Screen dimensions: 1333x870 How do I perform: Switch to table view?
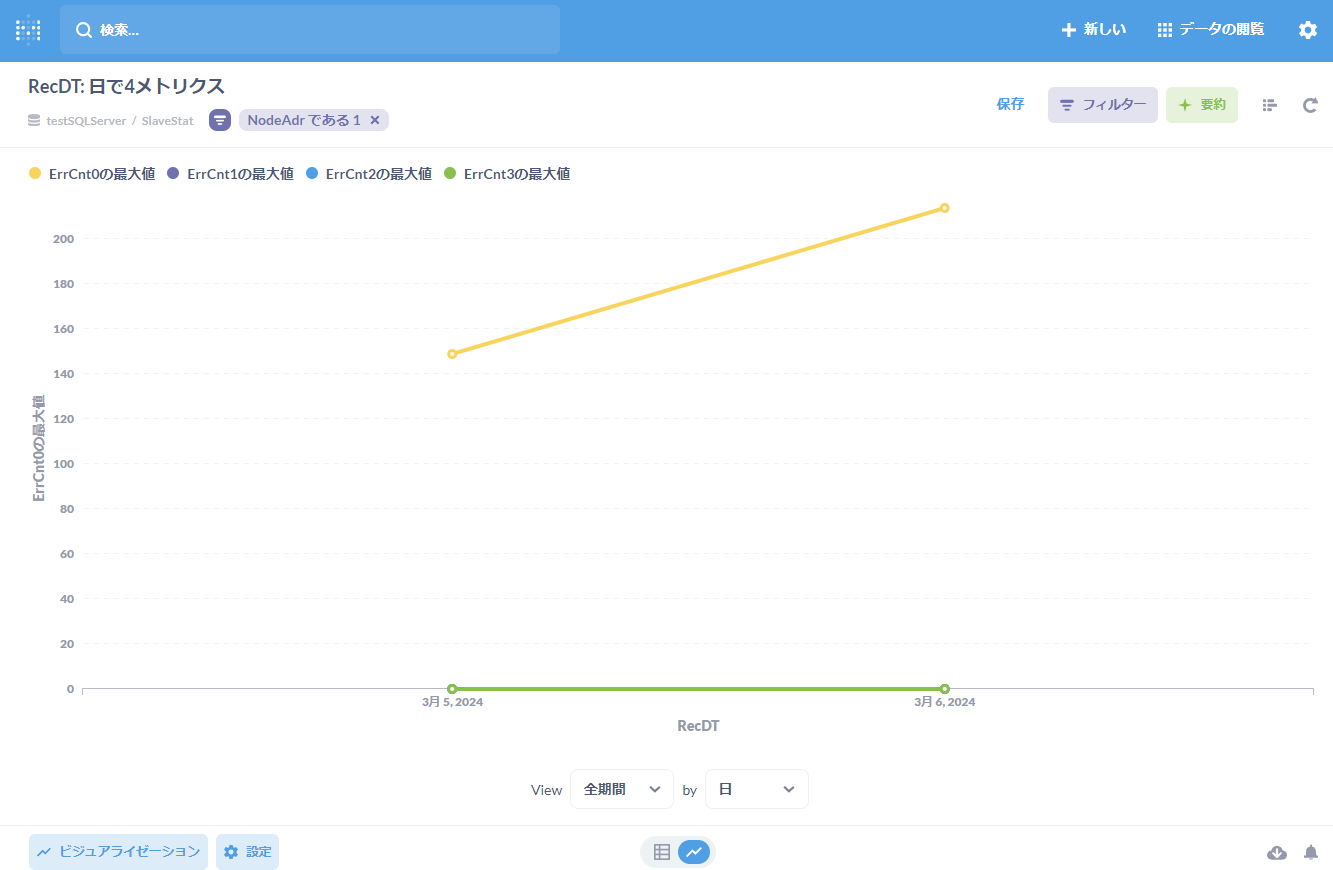(x=661, y=852)
